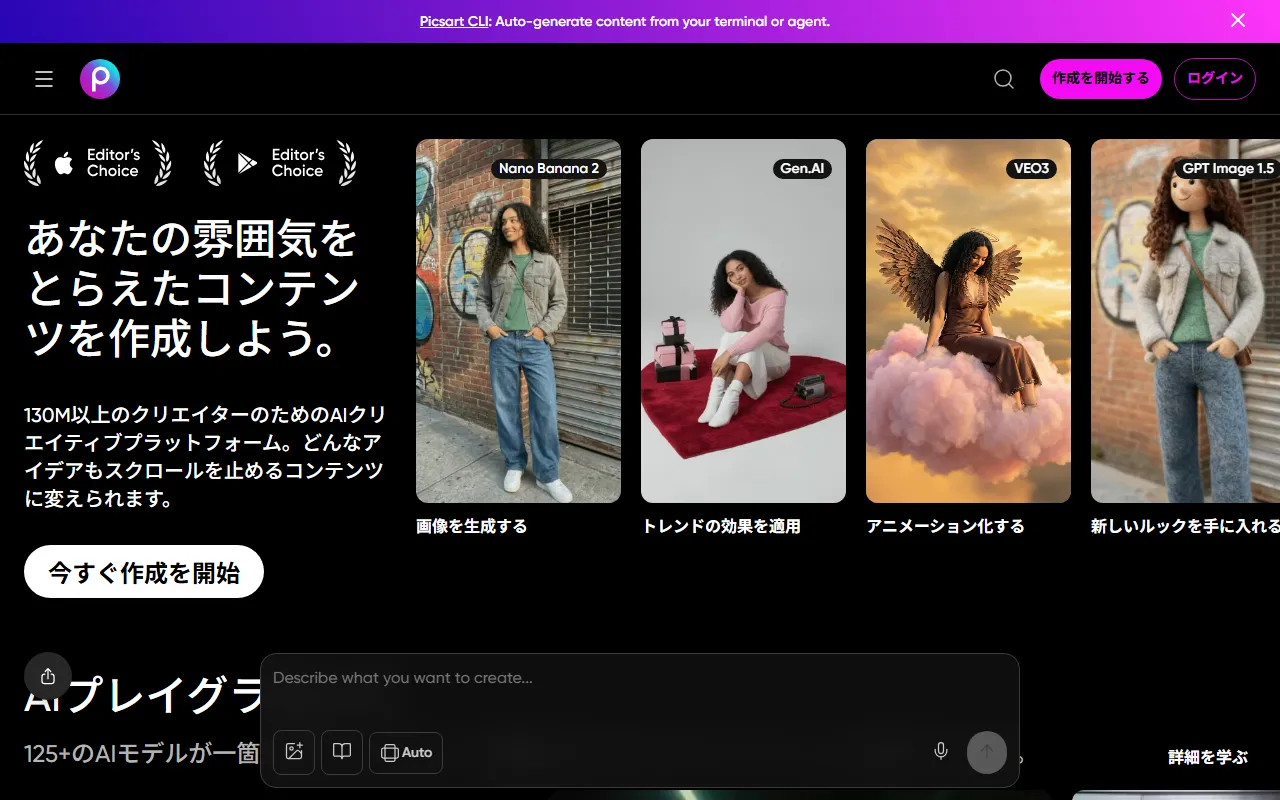Click the Nano Banana 2 badge
Image resolution: width=1280 pixels, height=800 pixels.
(x=549, y=168)
